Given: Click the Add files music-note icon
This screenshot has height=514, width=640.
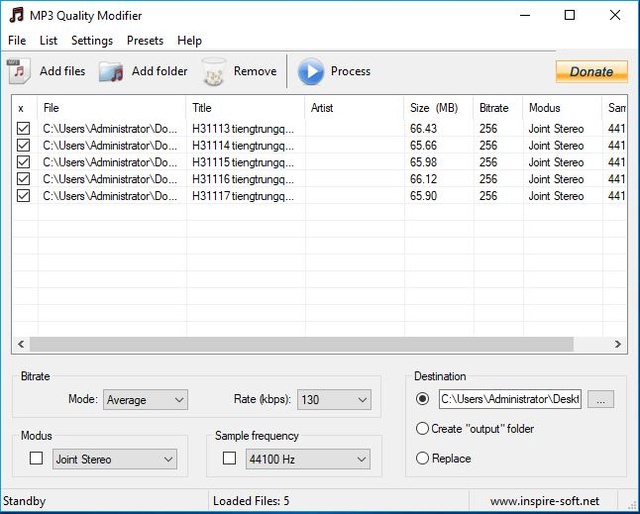Looking at the screenshot, I should [x=19, y=71].
